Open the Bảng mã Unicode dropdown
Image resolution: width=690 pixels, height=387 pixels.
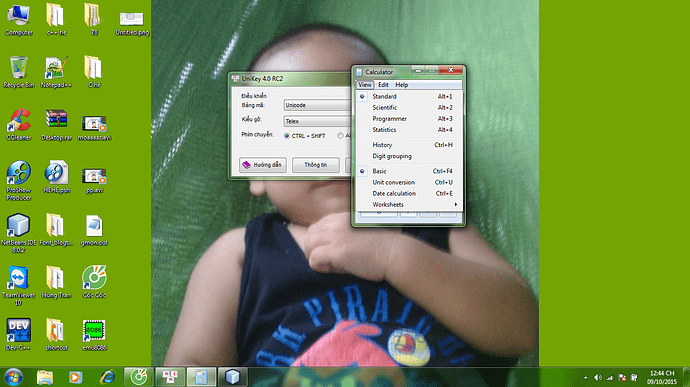tap(317, 105)
